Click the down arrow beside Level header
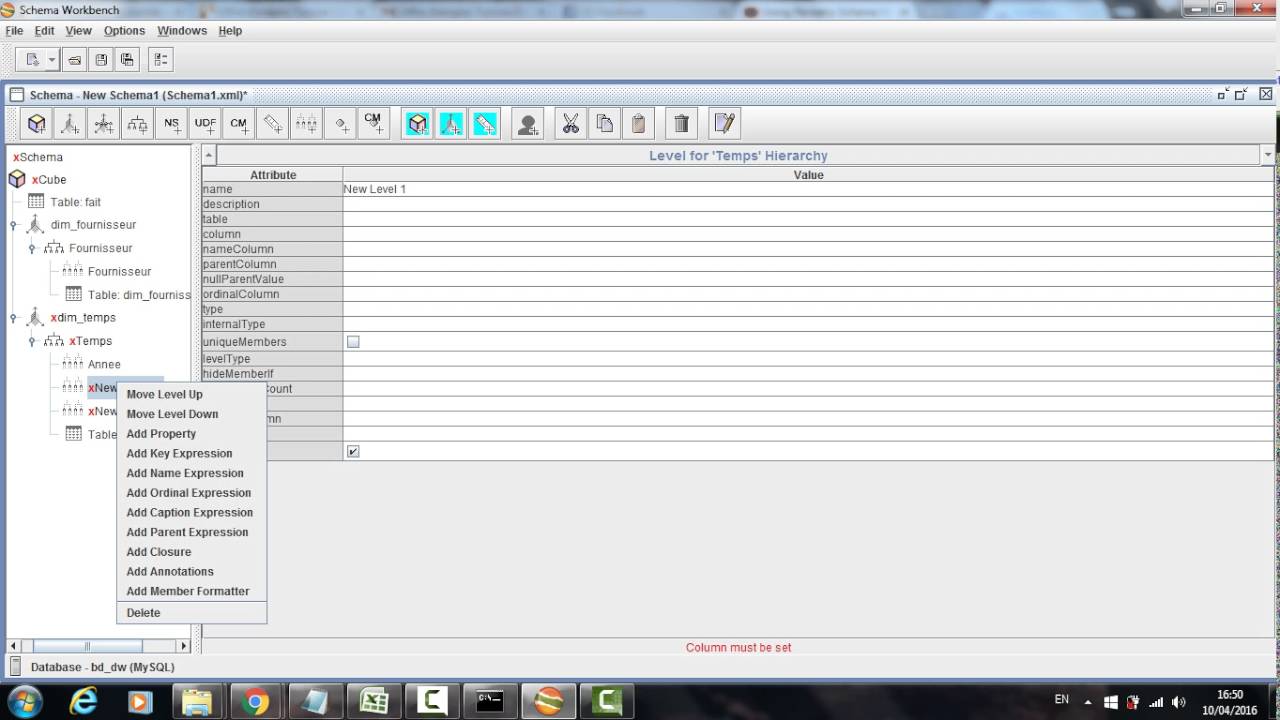This screenshot has width=1280, height=720. [x=1268, y=155]
